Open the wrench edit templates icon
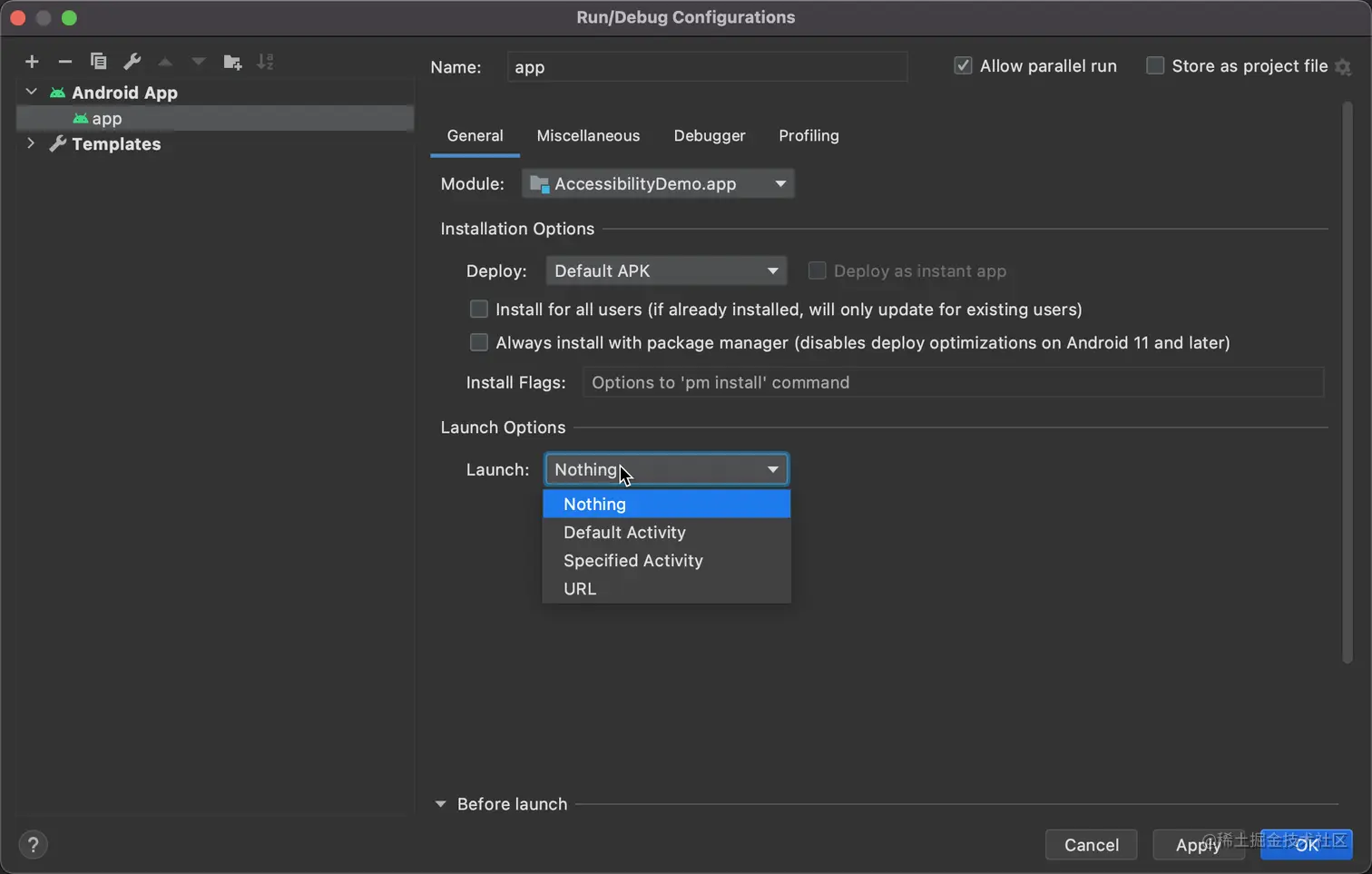The height and width of the screenshot is (874, 1372). (132, 62)
